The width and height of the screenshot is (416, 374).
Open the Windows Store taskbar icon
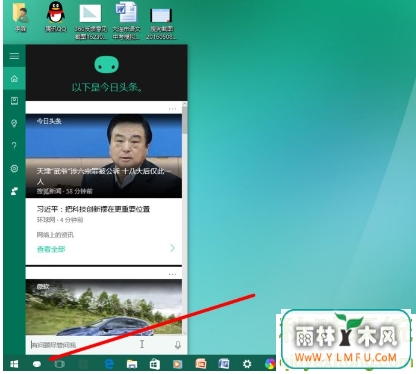coord(154,364)
